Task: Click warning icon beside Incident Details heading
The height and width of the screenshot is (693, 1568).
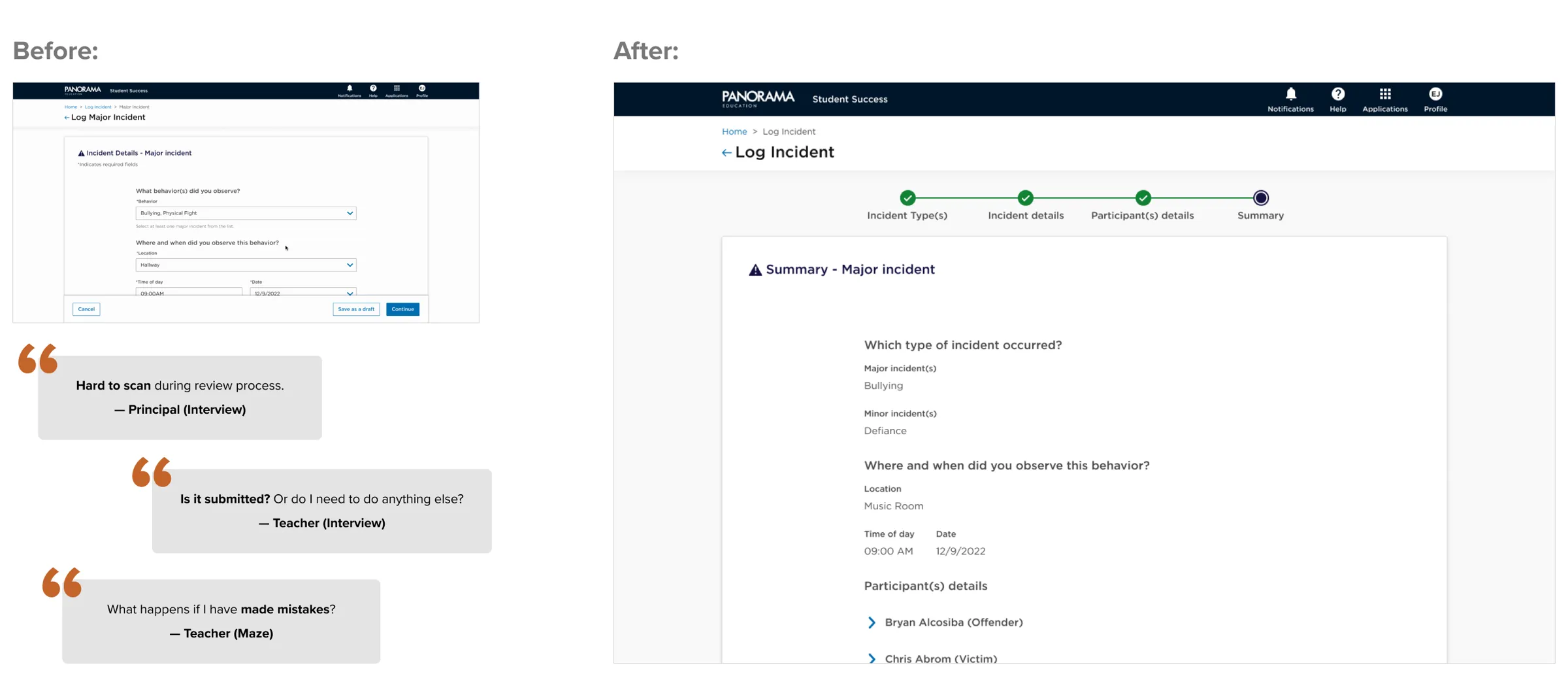Action: point(81,154)
